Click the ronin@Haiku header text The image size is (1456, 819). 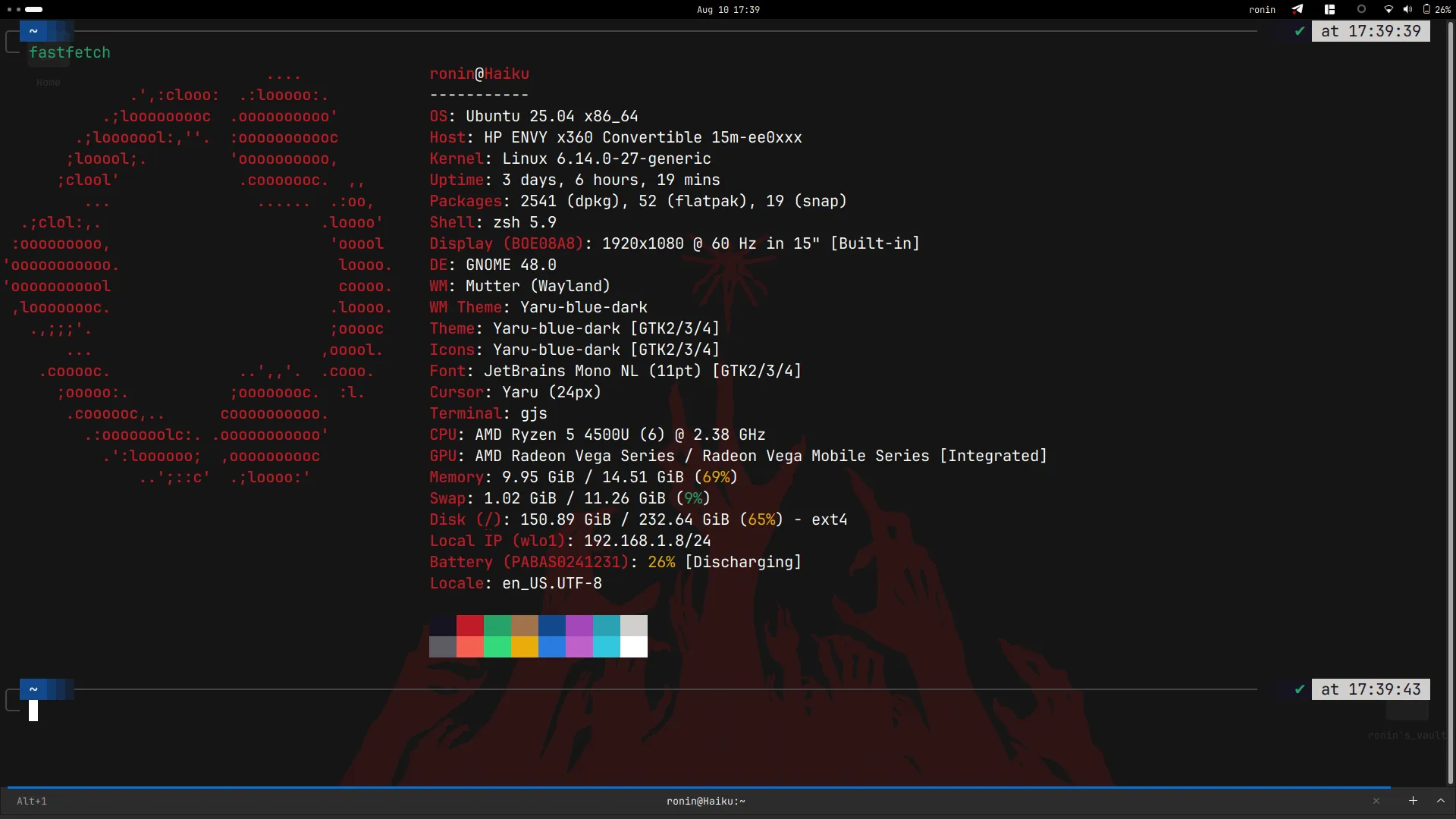(479, 74)
